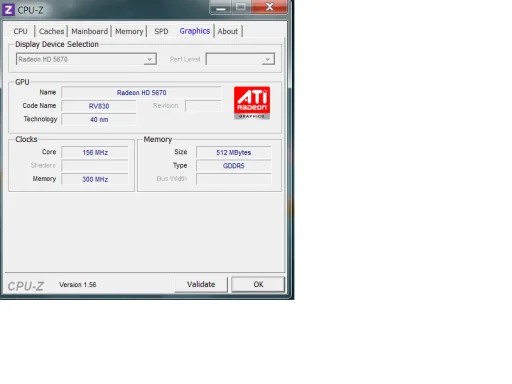512x384 pixels.
Task: Open the Caches tab
Action: tap(51, 31)
